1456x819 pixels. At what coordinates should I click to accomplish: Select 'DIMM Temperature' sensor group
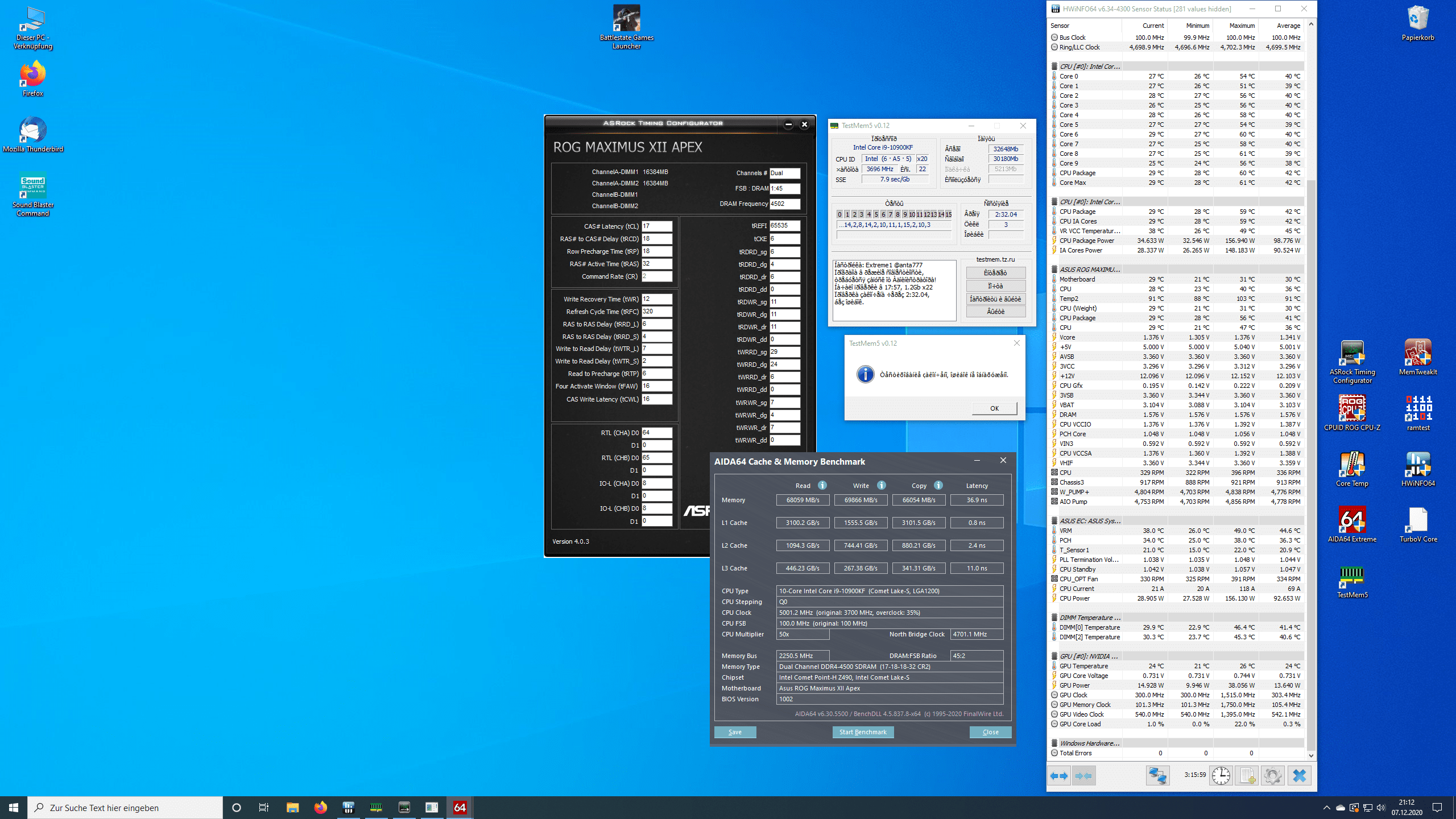[x=1090, y=618]
